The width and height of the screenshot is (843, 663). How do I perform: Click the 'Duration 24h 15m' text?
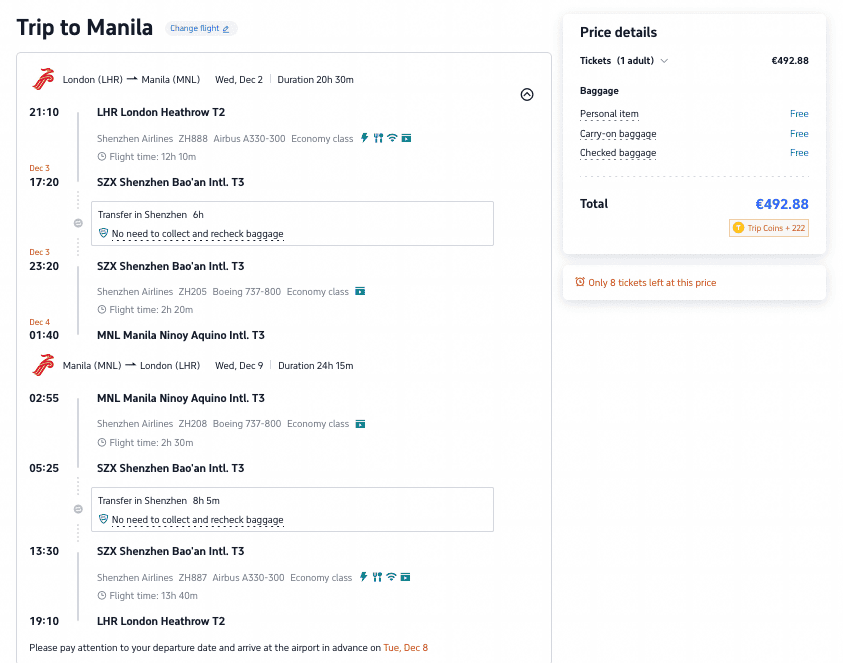[316, 366]
